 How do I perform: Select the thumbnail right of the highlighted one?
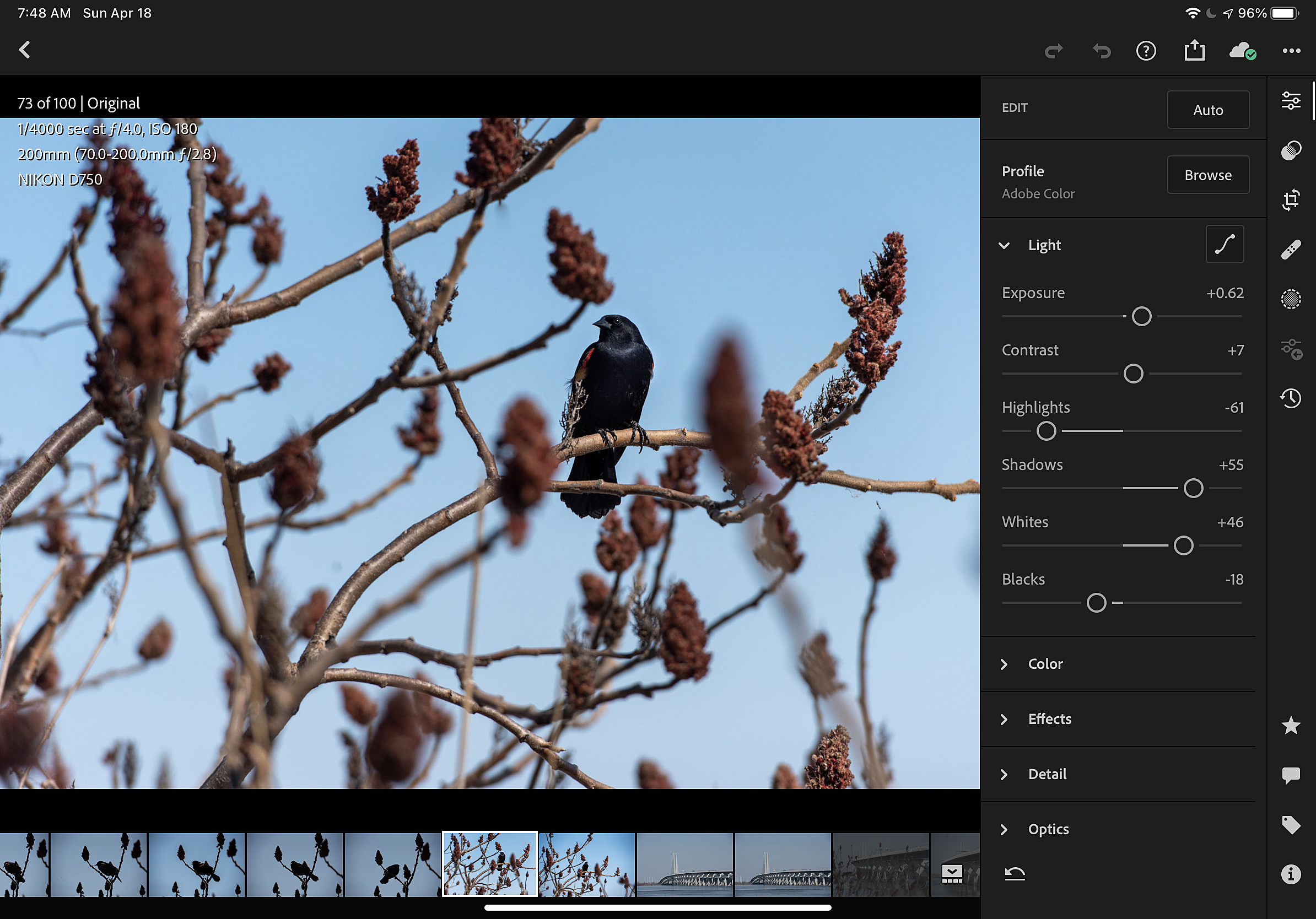pos(586,864)
